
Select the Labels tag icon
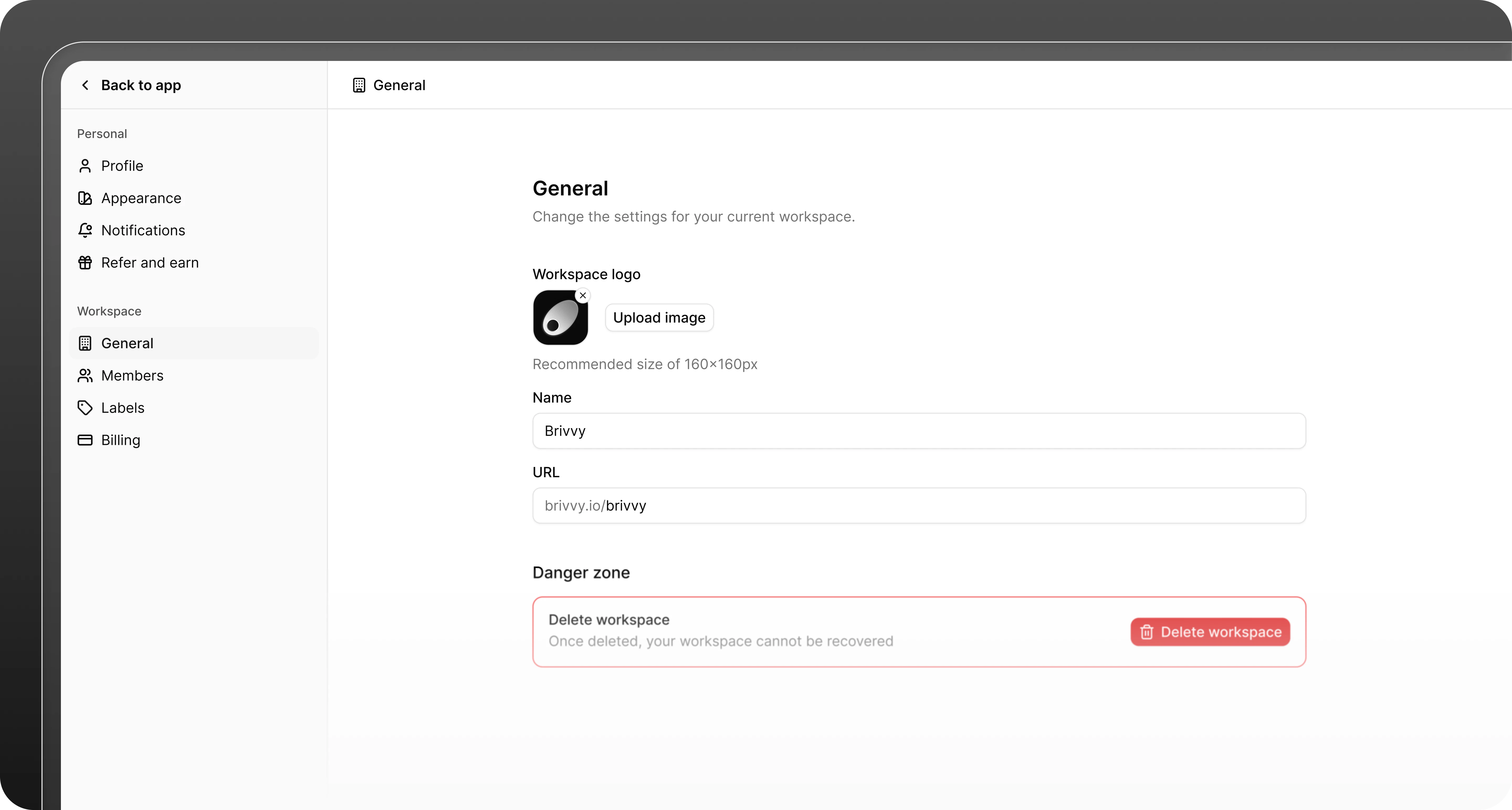tap(85, 407)
